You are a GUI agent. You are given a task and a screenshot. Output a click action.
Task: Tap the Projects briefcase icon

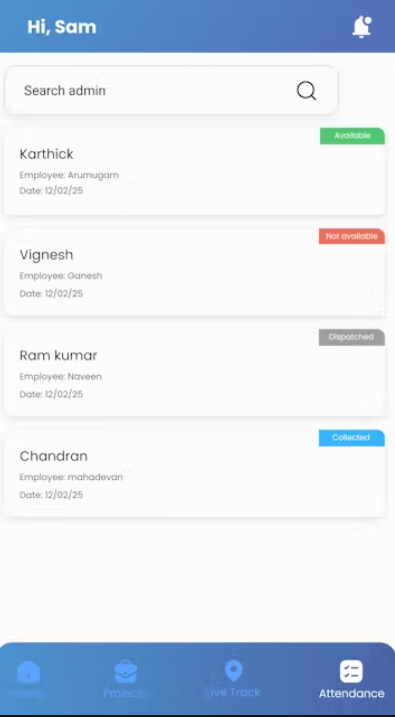tap(125, 671)
